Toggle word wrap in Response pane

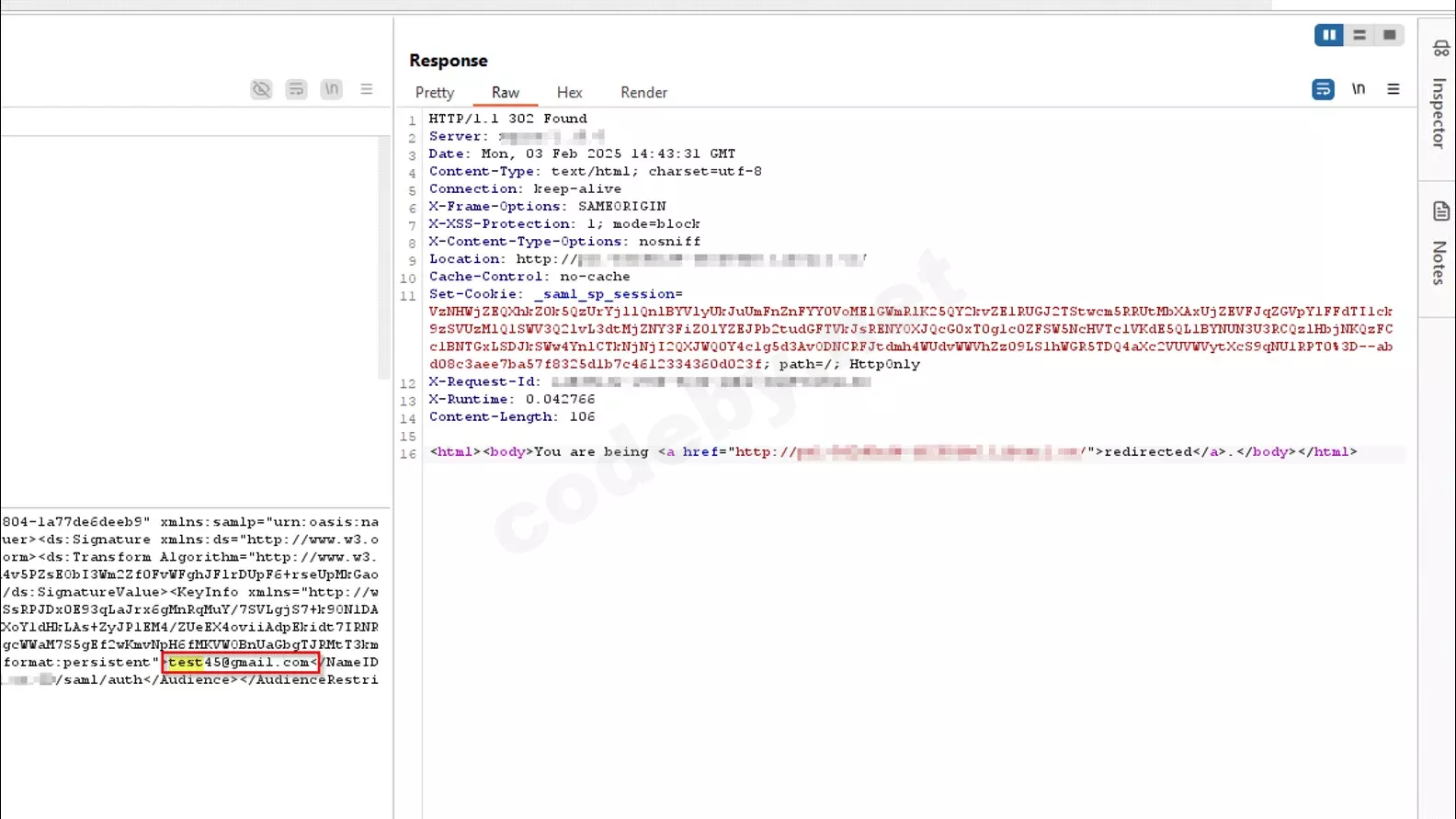(x=1323, y=89)
